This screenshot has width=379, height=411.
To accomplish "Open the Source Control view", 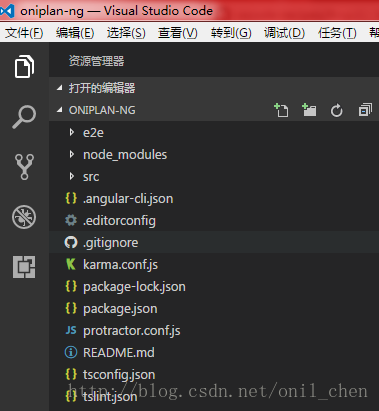I will point(24,167).
